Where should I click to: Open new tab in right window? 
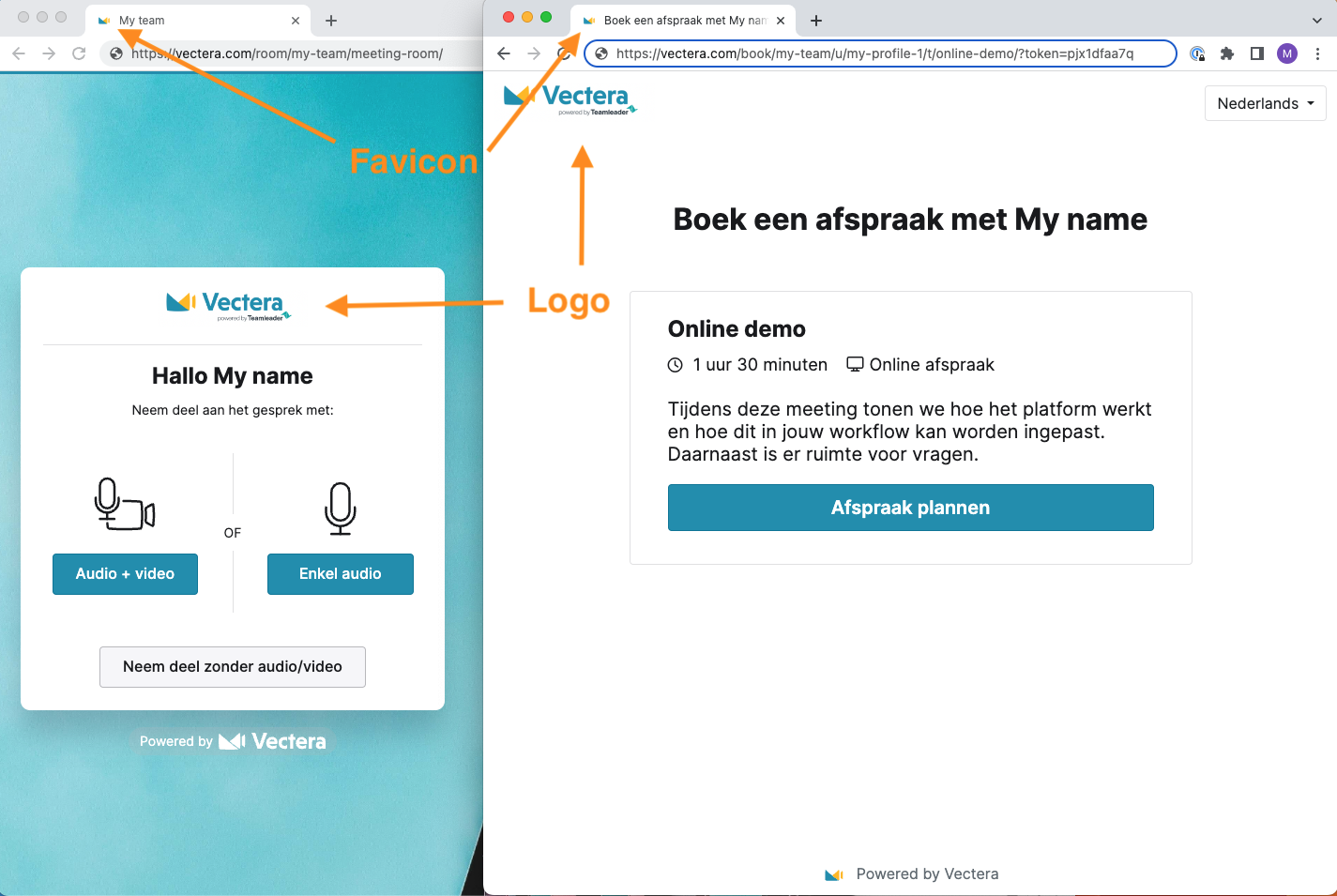(x=816, y=20)
